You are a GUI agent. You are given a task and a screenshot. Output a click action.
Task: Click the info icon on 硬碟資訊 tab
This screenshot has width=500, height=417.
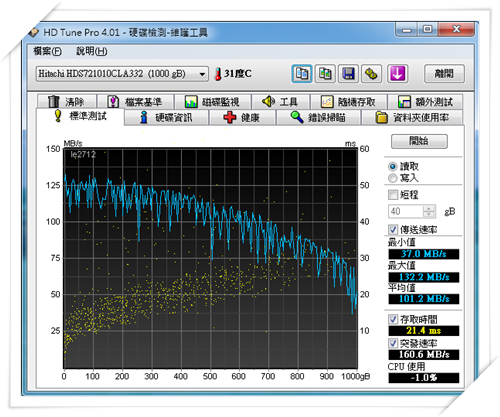pyautogui.click(x=144, y=117)
